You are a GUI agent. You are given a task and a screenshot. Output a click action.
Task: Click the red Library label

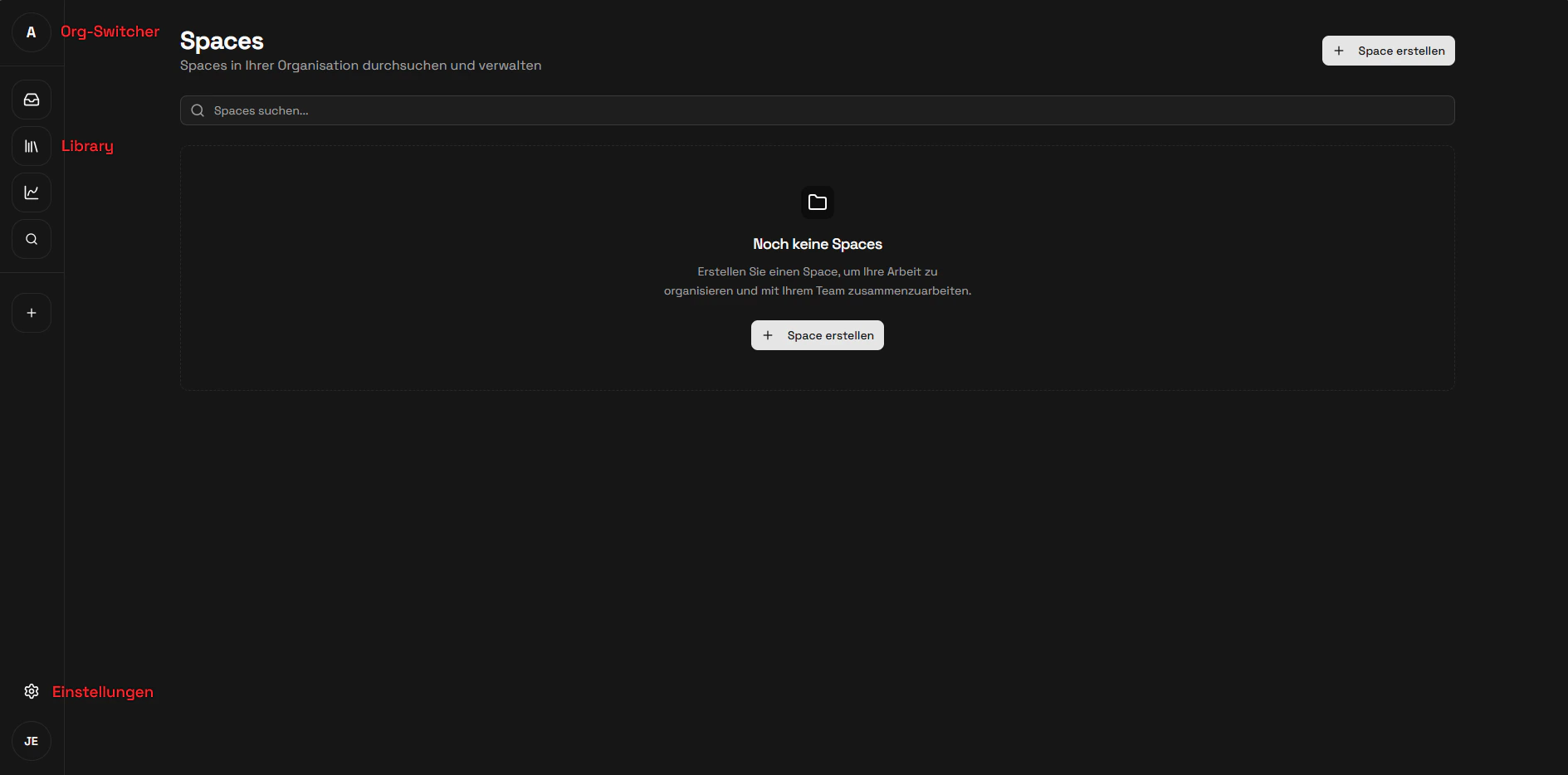pos(87,146)
